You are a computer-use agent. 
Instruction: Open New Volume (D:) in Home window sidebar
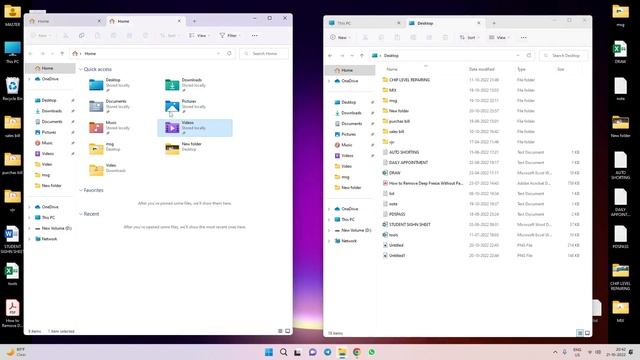pos(53,228)
